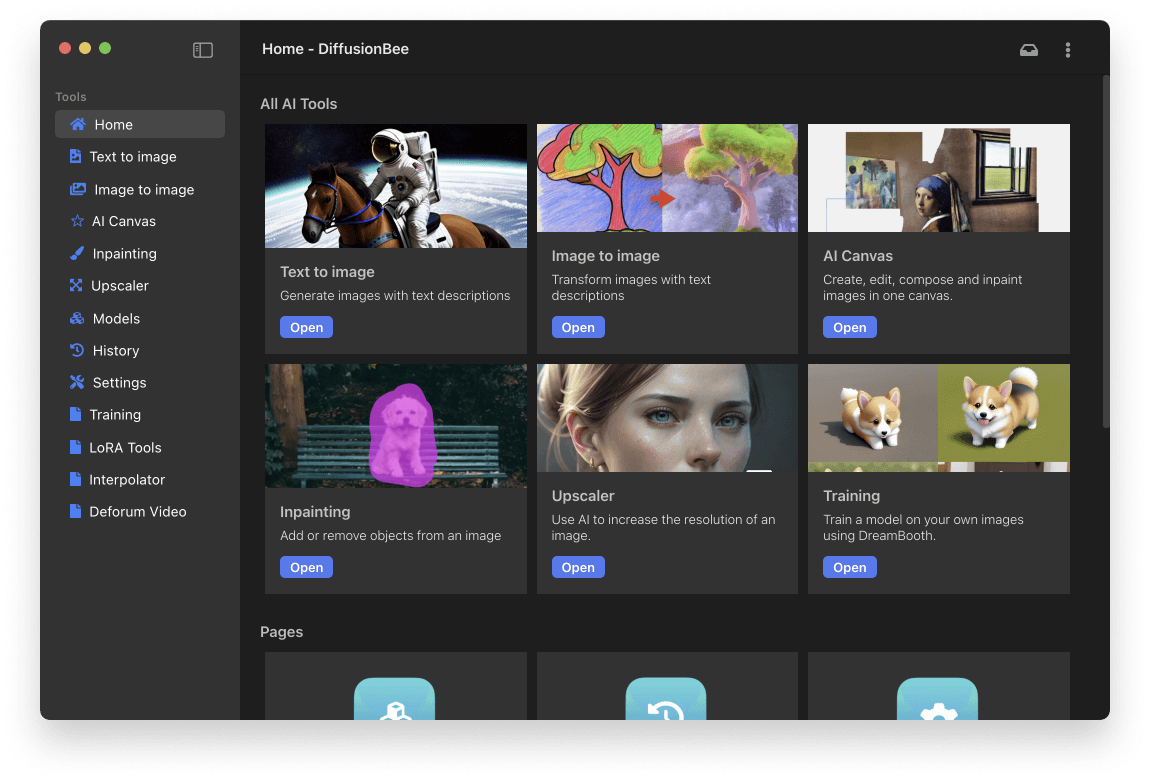Click the Settings tools icon in sidebar
Image resolution: width=1150 pixels, height=780 pixels.
coord(77,382)
